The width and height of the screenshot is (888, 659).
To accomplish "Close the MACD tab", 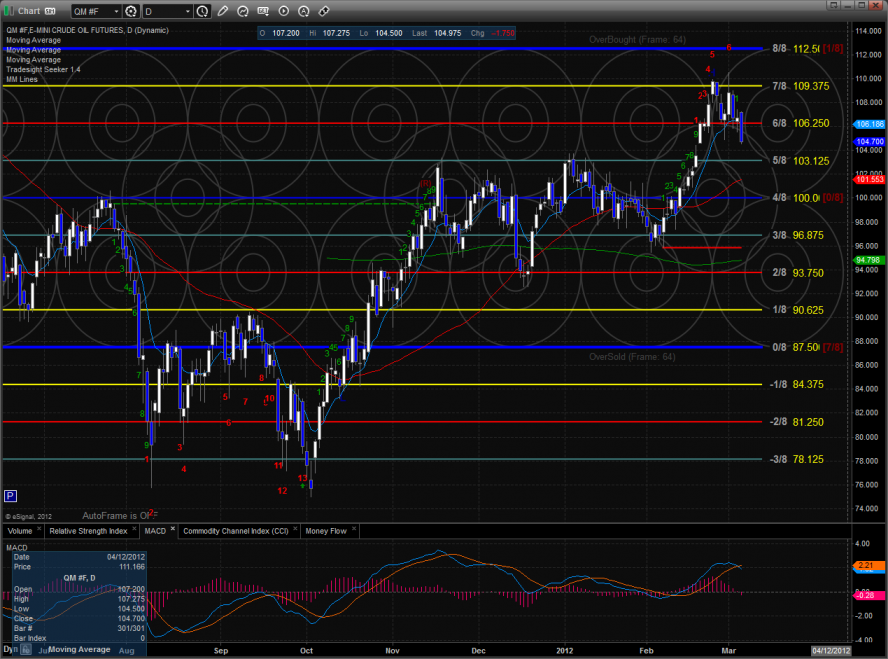I will (173, 530).
